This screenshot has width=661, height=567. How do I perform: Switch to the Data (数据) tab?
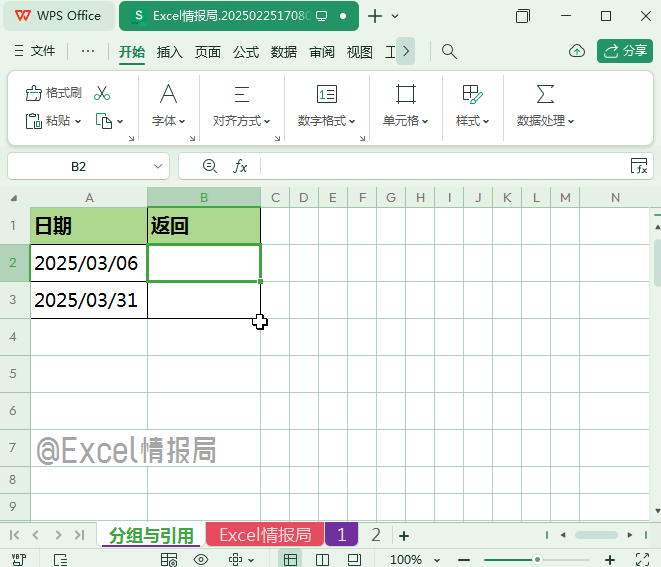tap(284, 52)
